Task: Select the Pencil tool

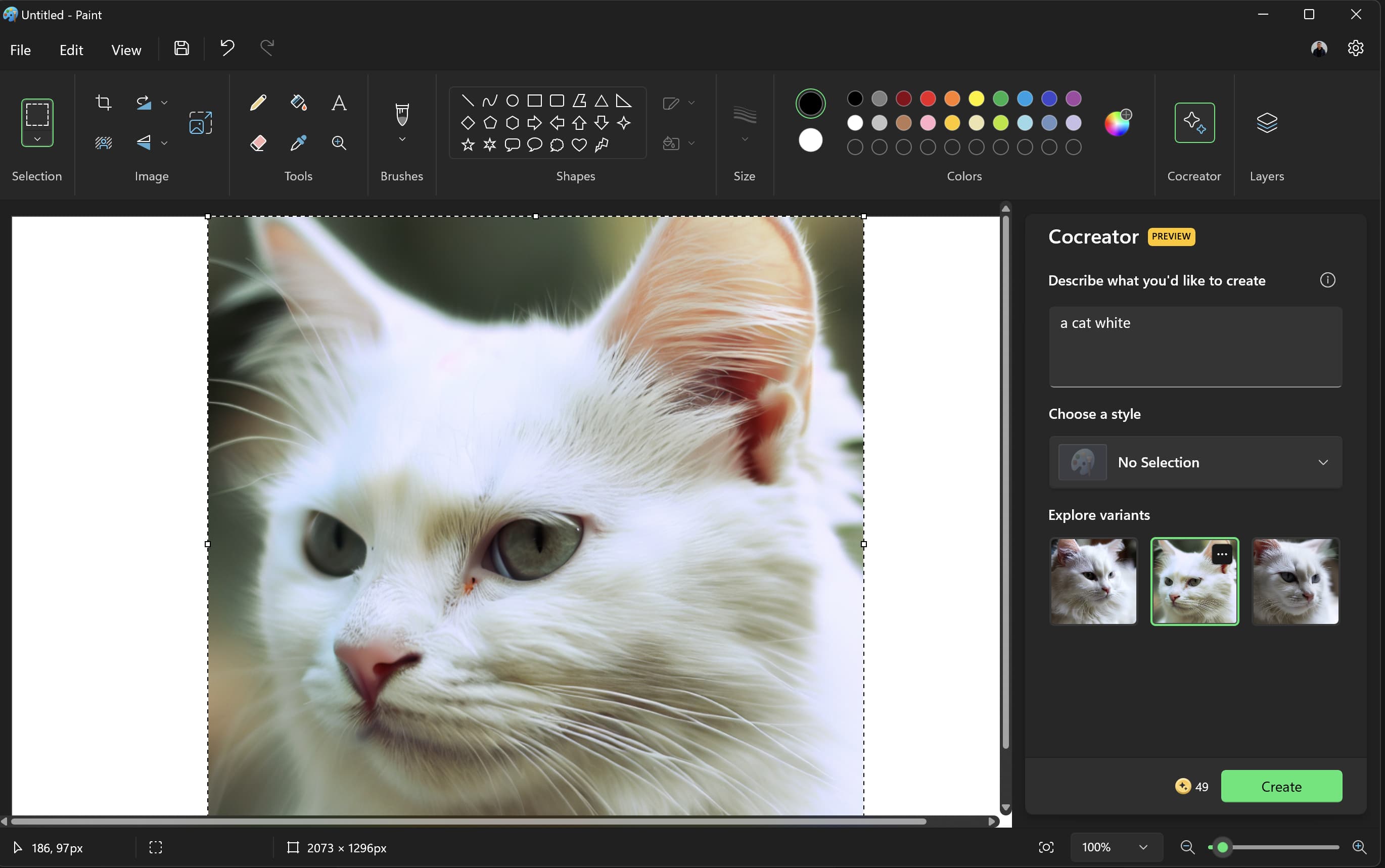Action: click(258, 102)
